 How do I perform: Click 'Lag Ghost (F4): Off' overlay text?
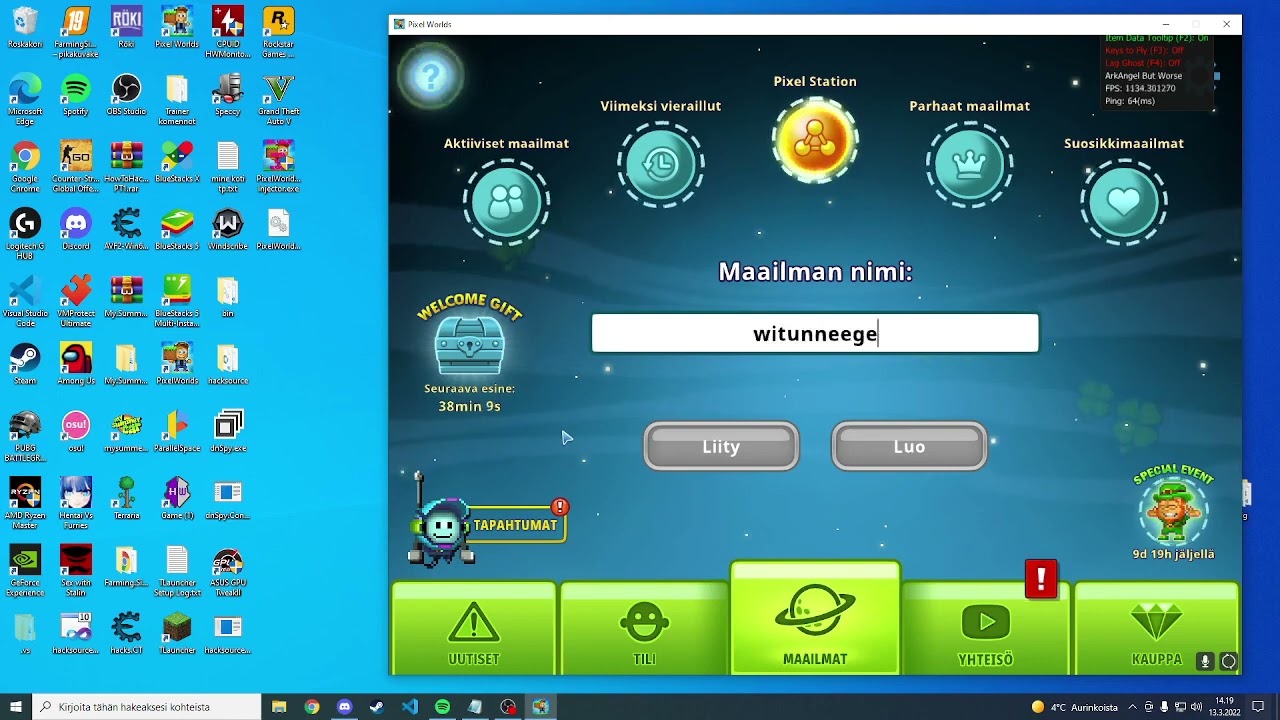[x=1142, y=63]
